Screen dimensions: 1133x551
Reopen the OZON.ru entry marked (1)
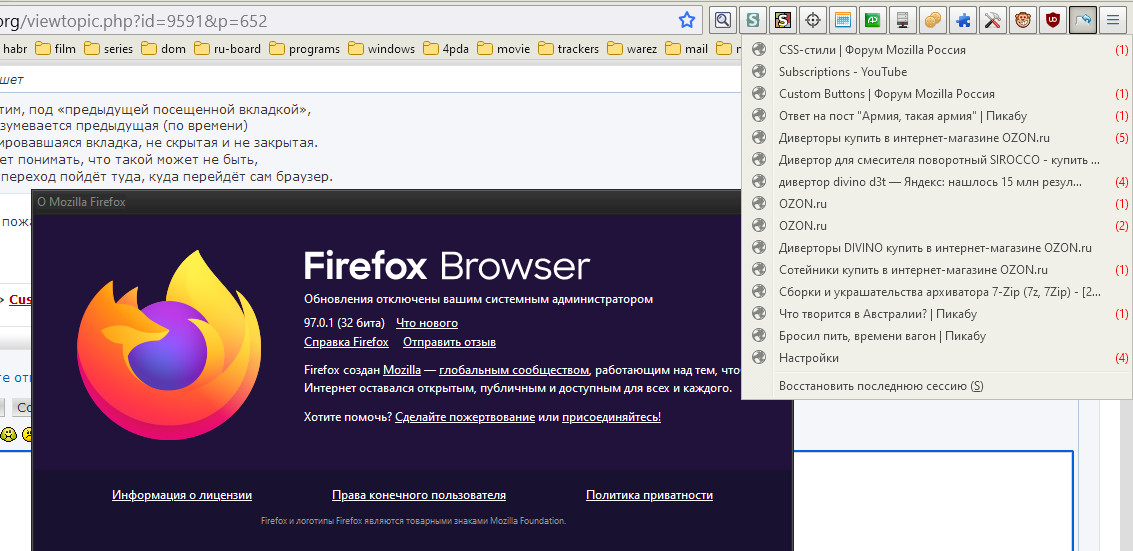[x=937, y=204]
